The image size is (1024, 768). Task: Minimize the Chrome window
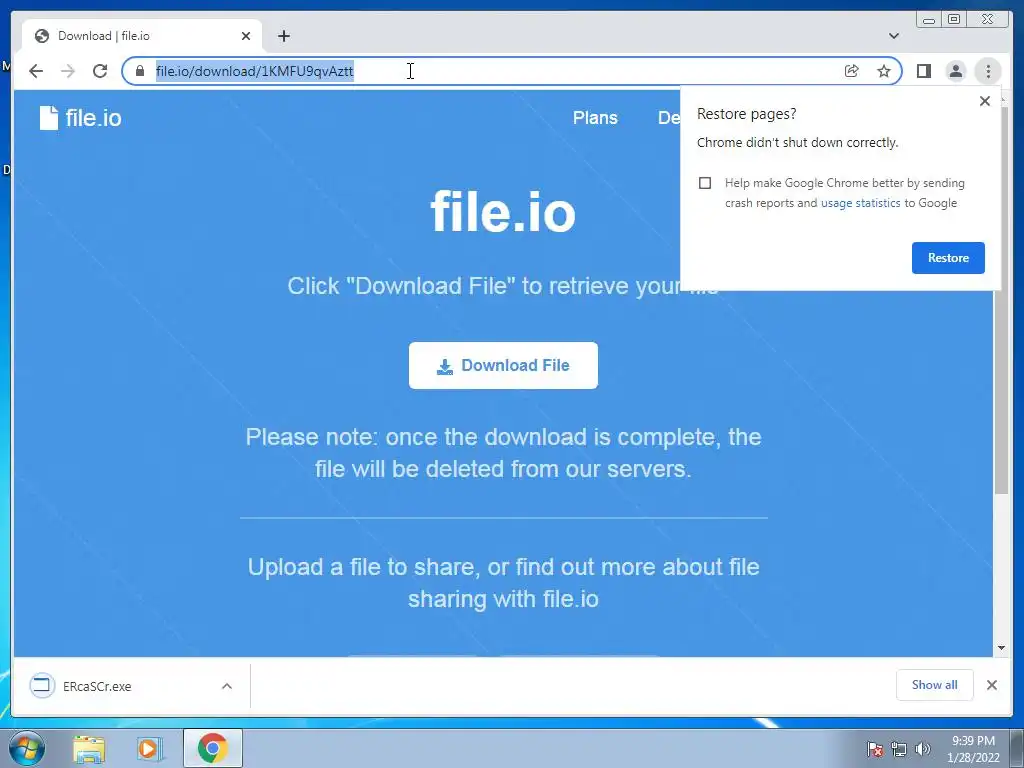pos(929,20)
